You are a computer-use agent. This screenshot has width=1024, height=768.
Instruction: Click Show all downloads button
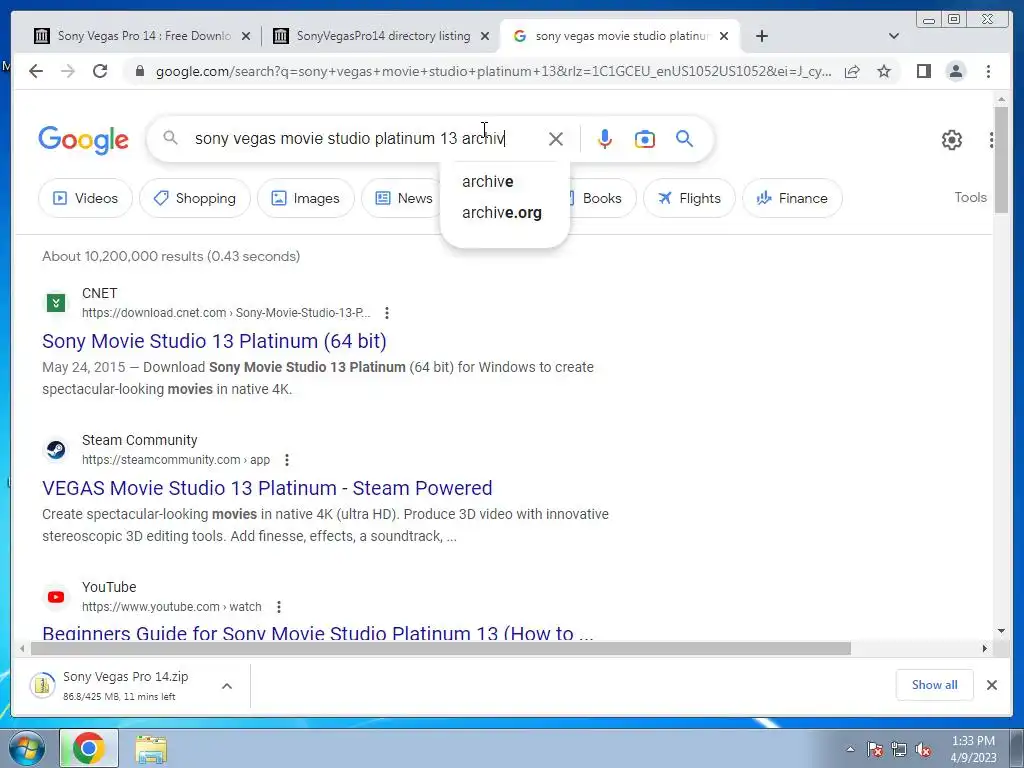click(935, 685)
